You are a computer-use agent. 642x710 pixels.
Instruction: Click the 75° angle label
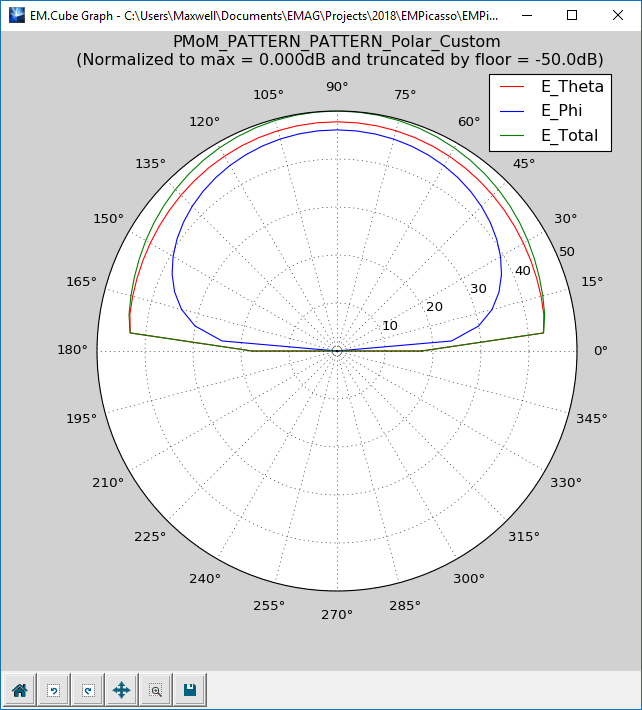point(405,95)
